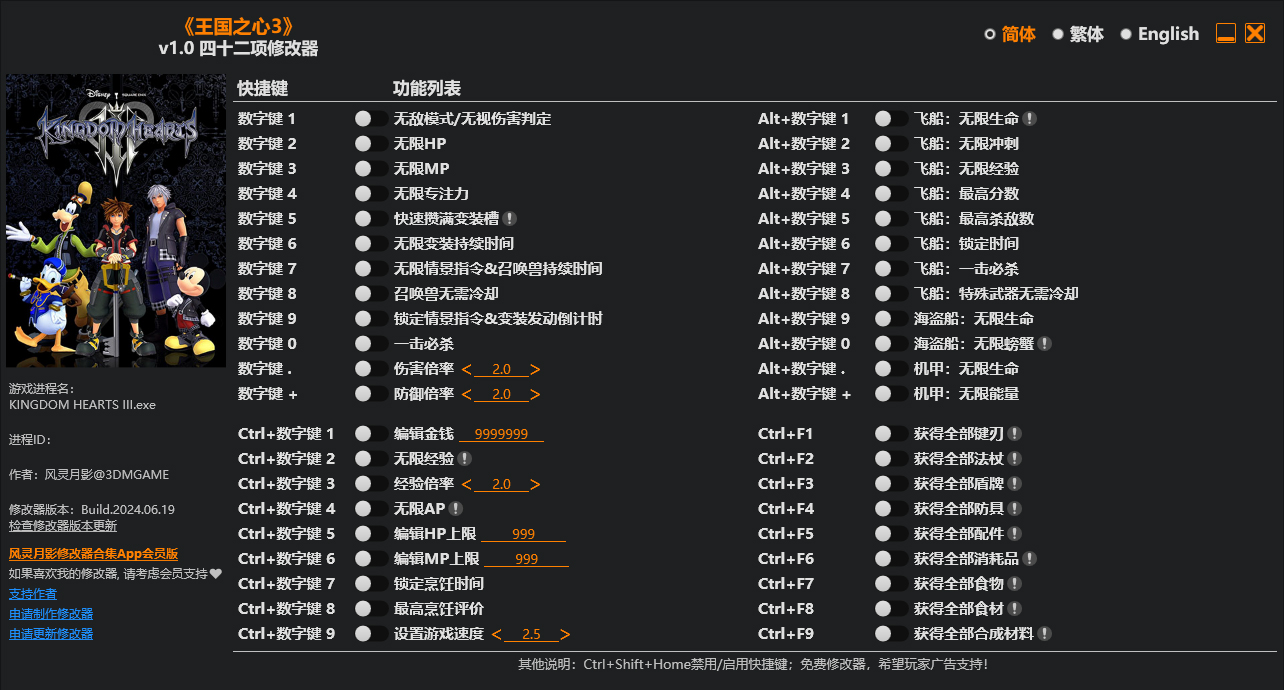Image resolution: width=1284 pixels, height=690 pixels.
Task: Increase 伤害倍率 with the right arrow
Action: coord(538,368)
